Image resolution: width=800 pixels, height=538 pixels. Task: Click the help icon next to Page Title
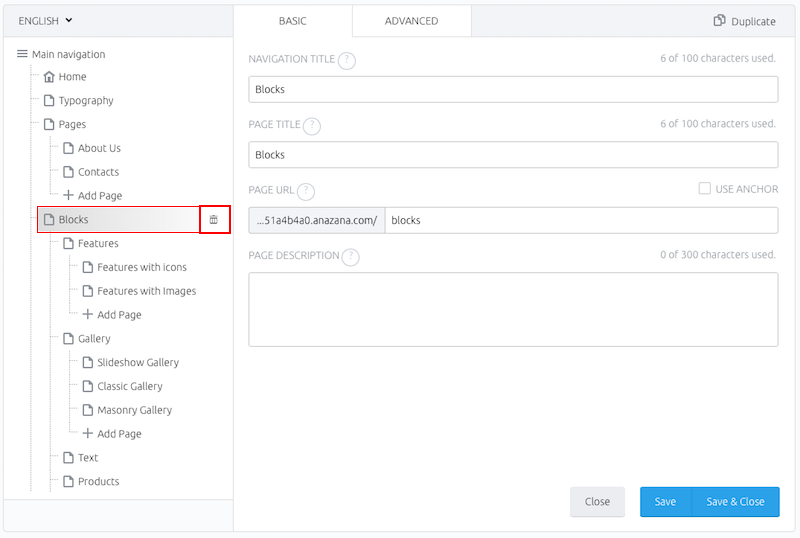[312, 126]
